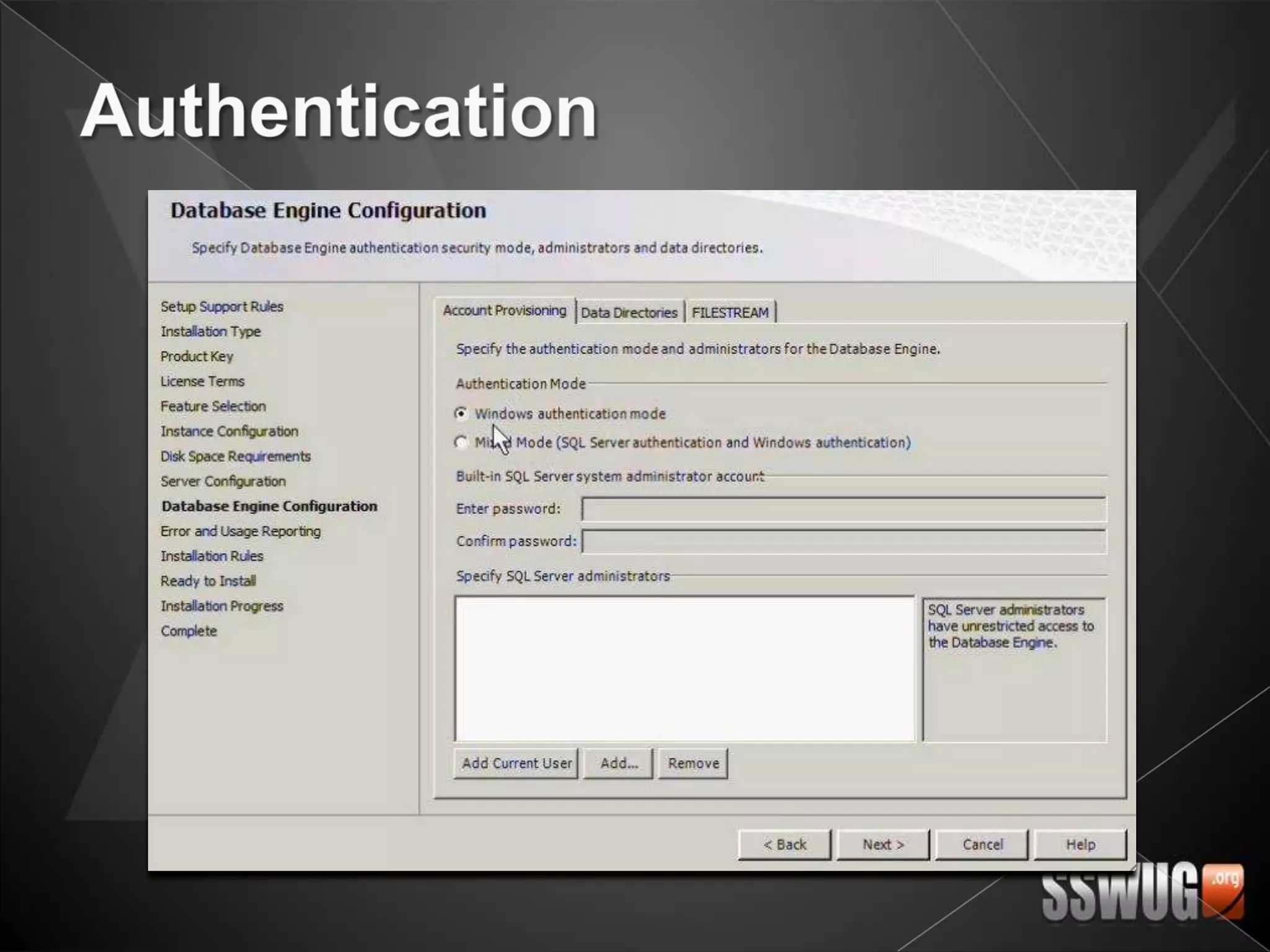Choose Mixed Mode authentication option
The height and width of the screenshot is (952, 1270).
[461, 443]
